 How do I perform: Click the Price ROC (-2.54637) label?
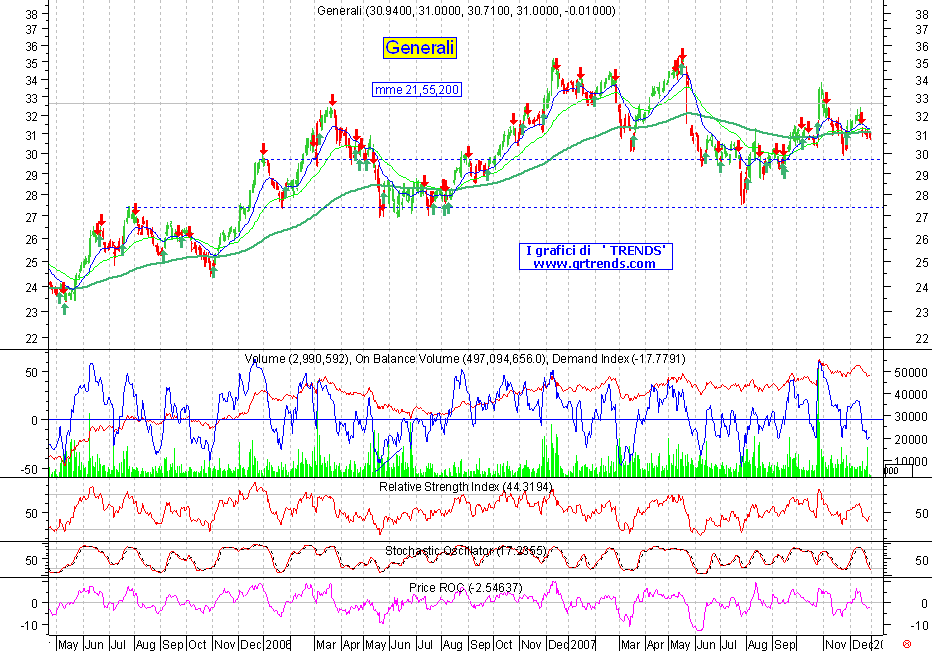click(x=465, y=587)
